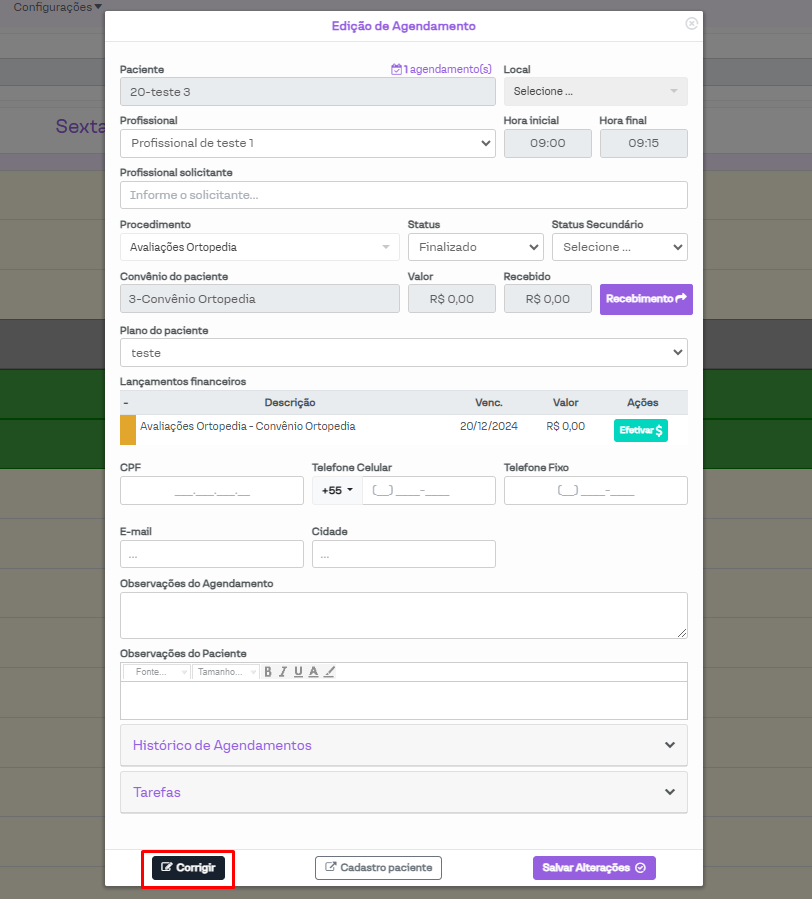Screen dimensions: 812x899
Task: Click the CPF input field
Action: click(211, 491)
